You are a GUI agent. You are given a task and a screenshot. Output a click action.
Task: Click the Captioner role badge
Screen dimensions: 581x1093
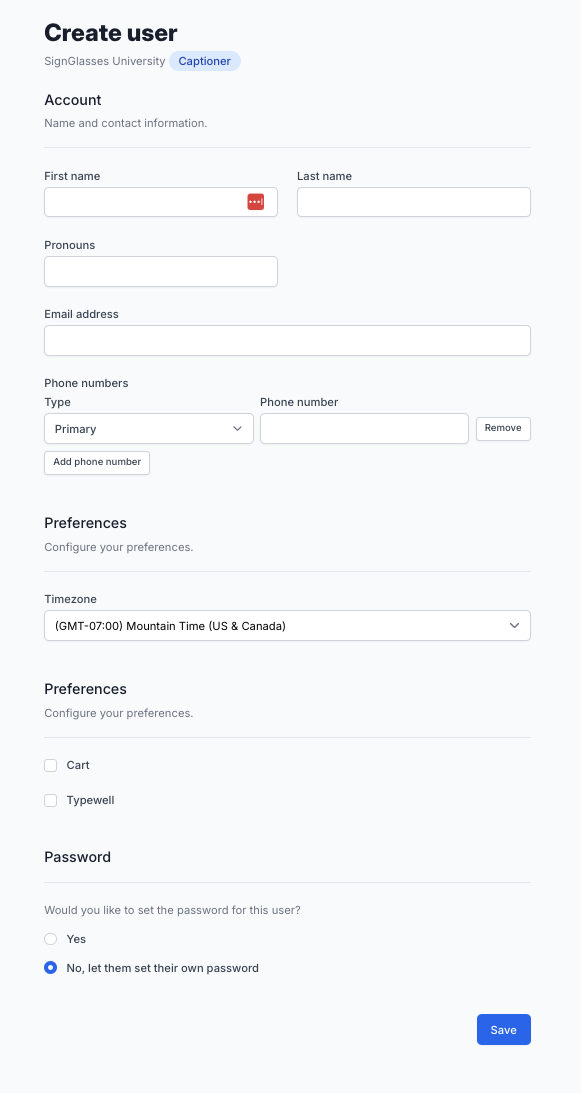coord(204,61)
